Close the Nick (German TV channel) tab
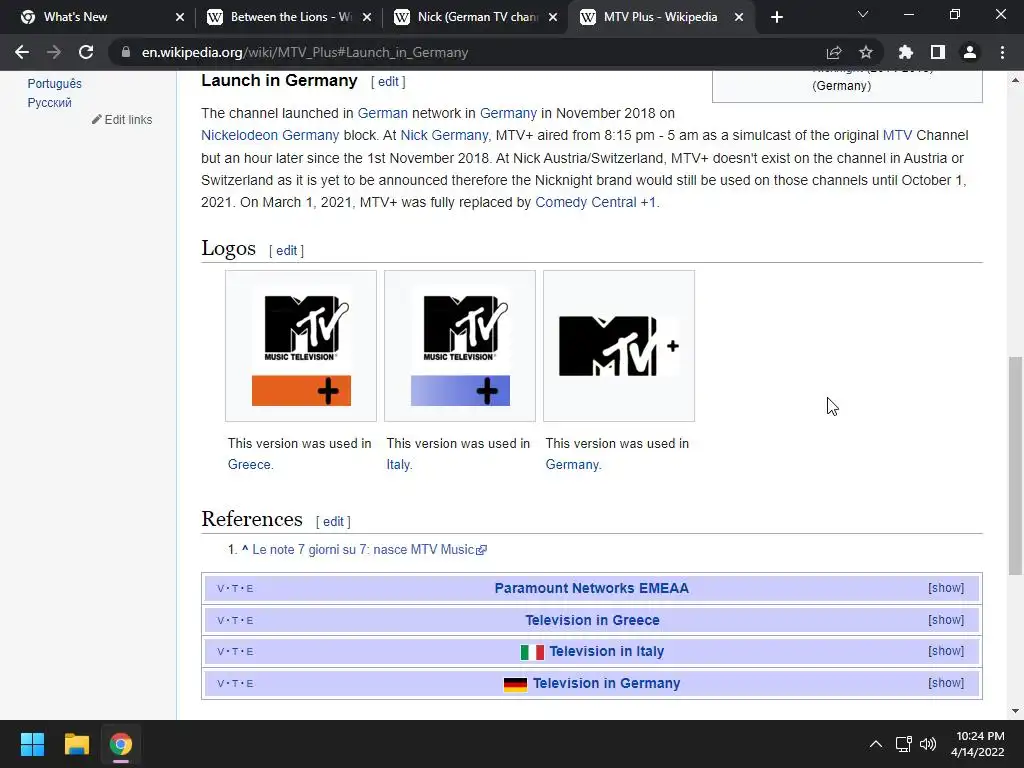 [x=553, y=17]
